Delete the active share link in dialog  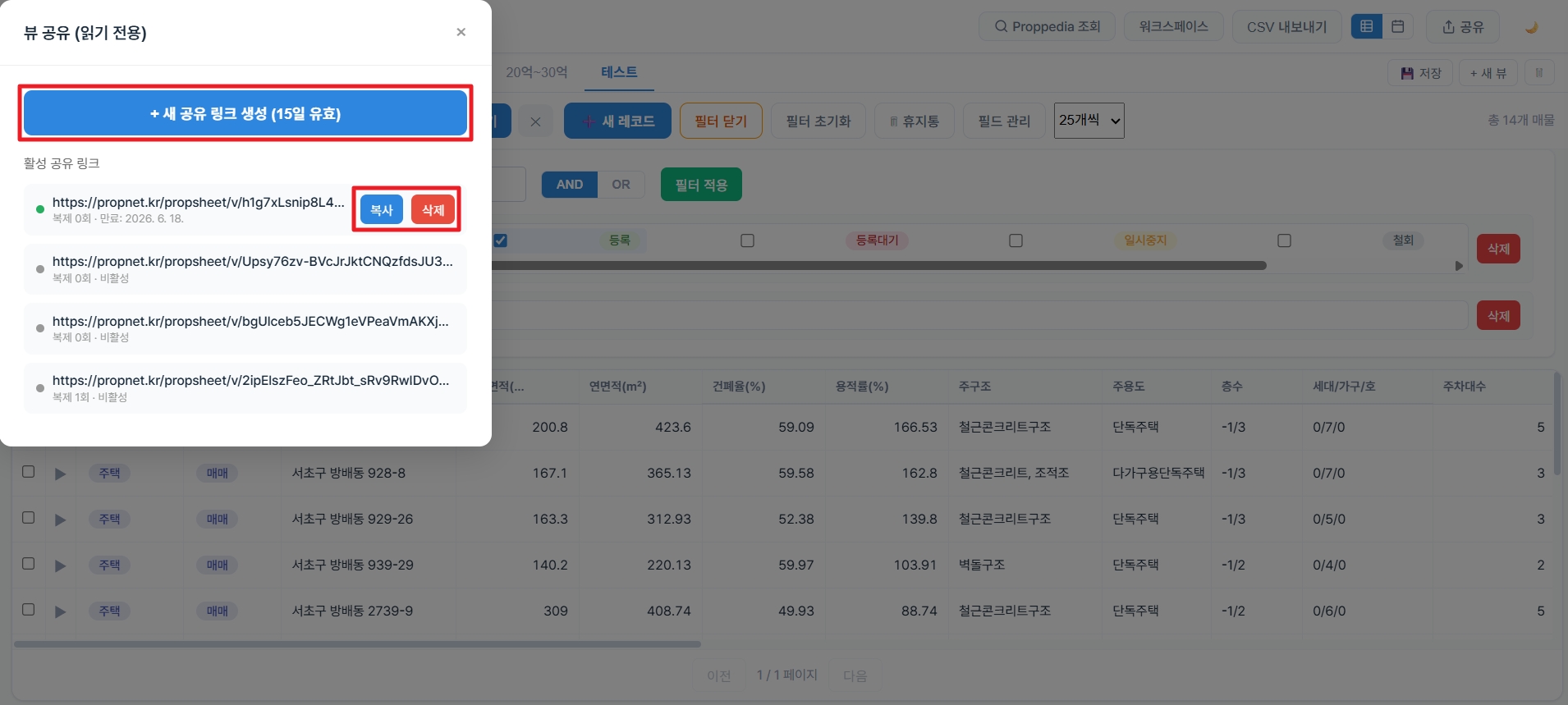[433, 210]
